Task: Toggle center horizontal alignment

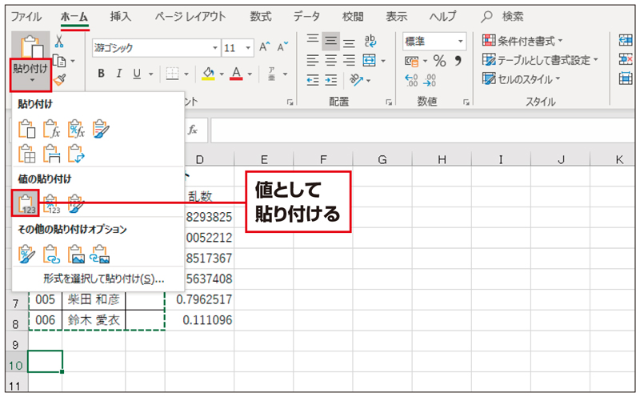Action: (x=331, y=60)
